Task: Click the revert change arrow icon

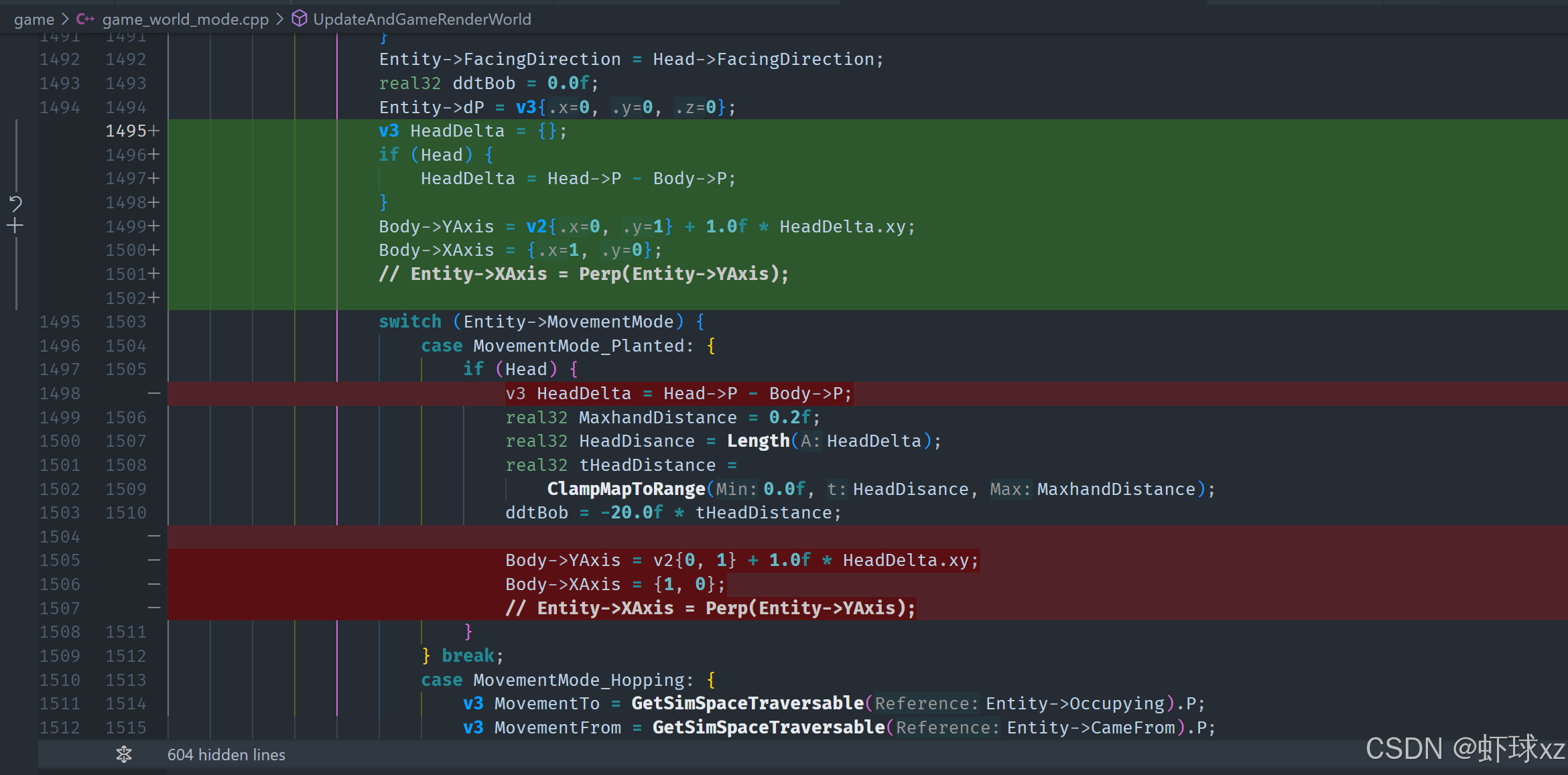Action: tap(15, 202)
